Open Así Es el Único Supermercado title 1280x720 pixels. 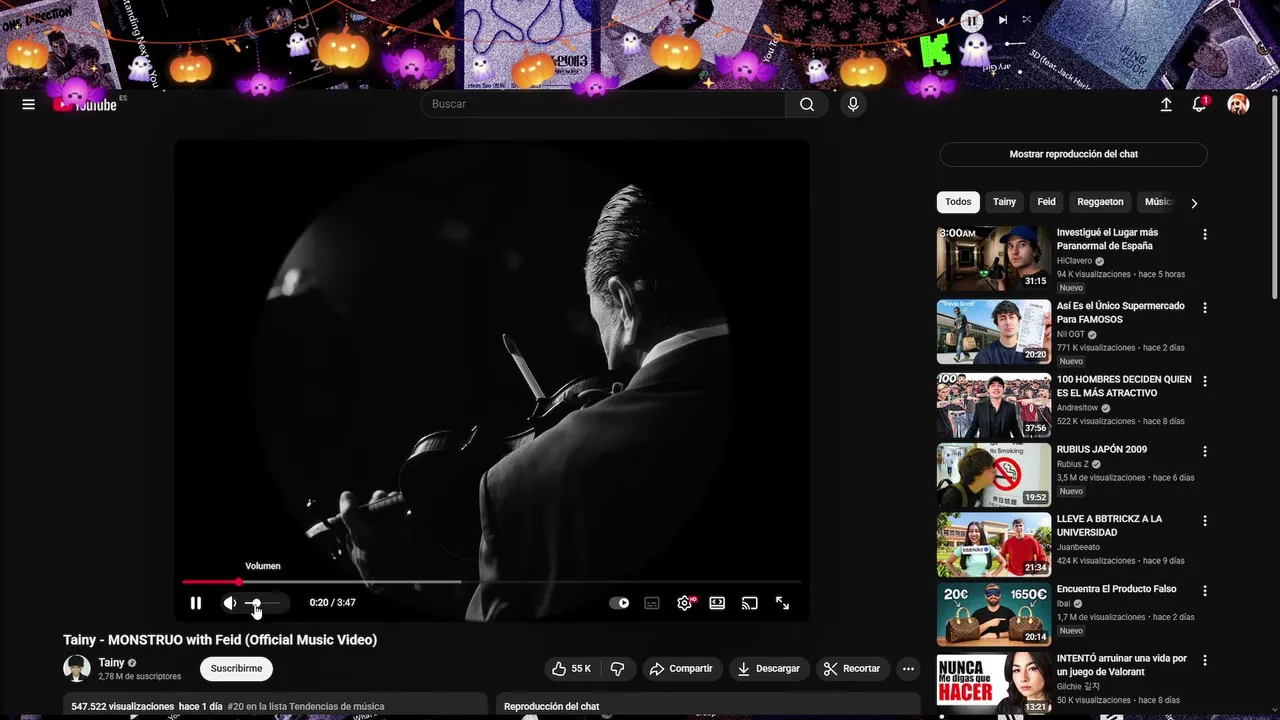(1120, 313)
